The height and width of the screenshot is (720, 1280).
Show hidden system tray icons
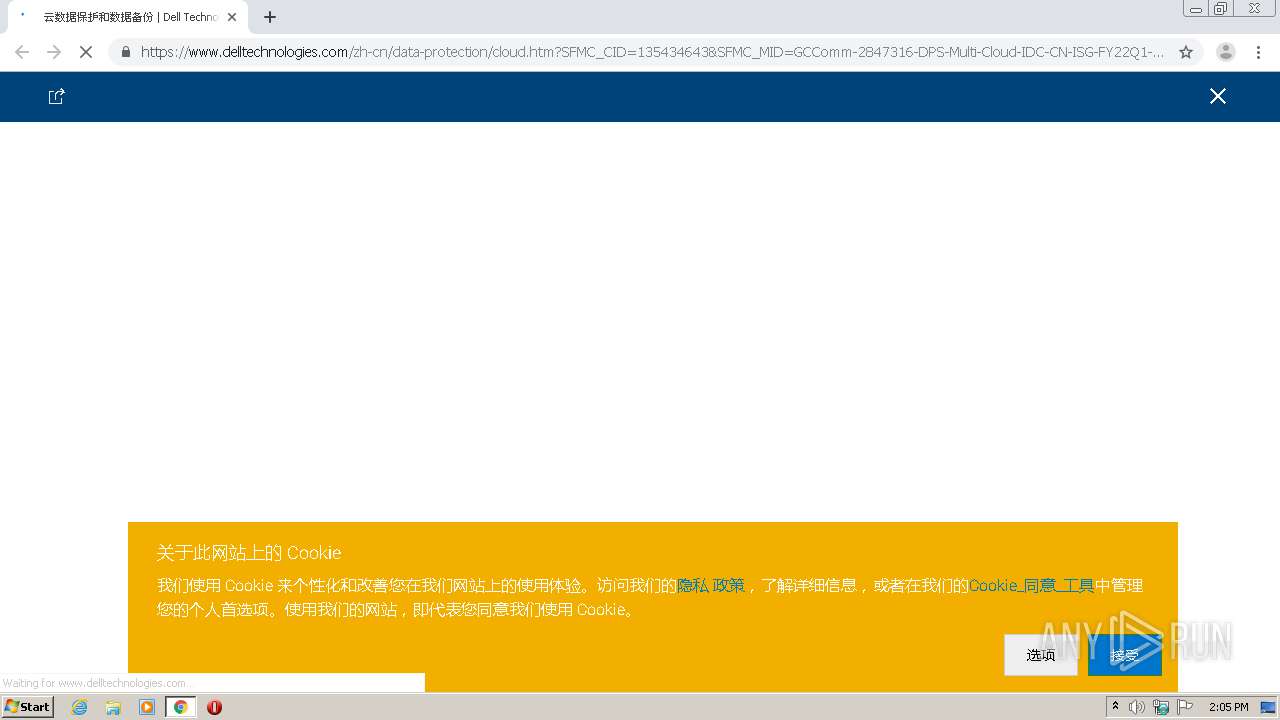(1115, 707)
